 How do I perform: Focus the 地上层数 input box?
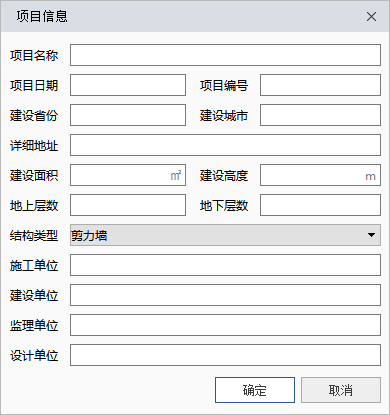click(x=128, y=205)
